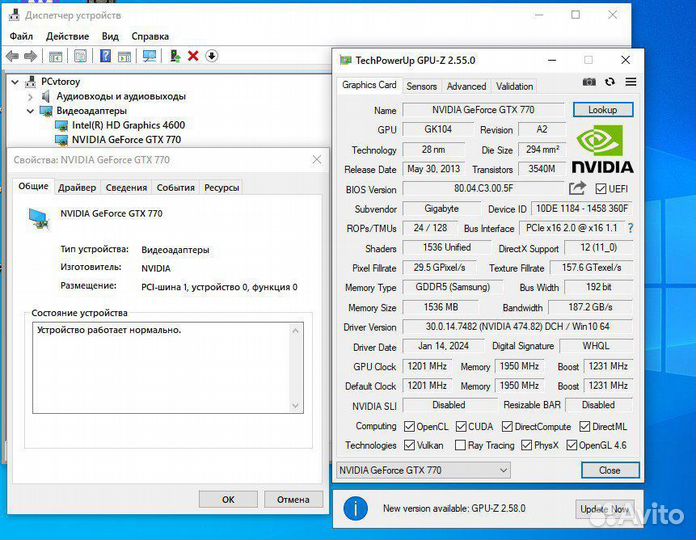Click the Update Now button
Image resolution: width=696 pixels, height=540 pixels.
pyautogui.click(x=605, y=509)
